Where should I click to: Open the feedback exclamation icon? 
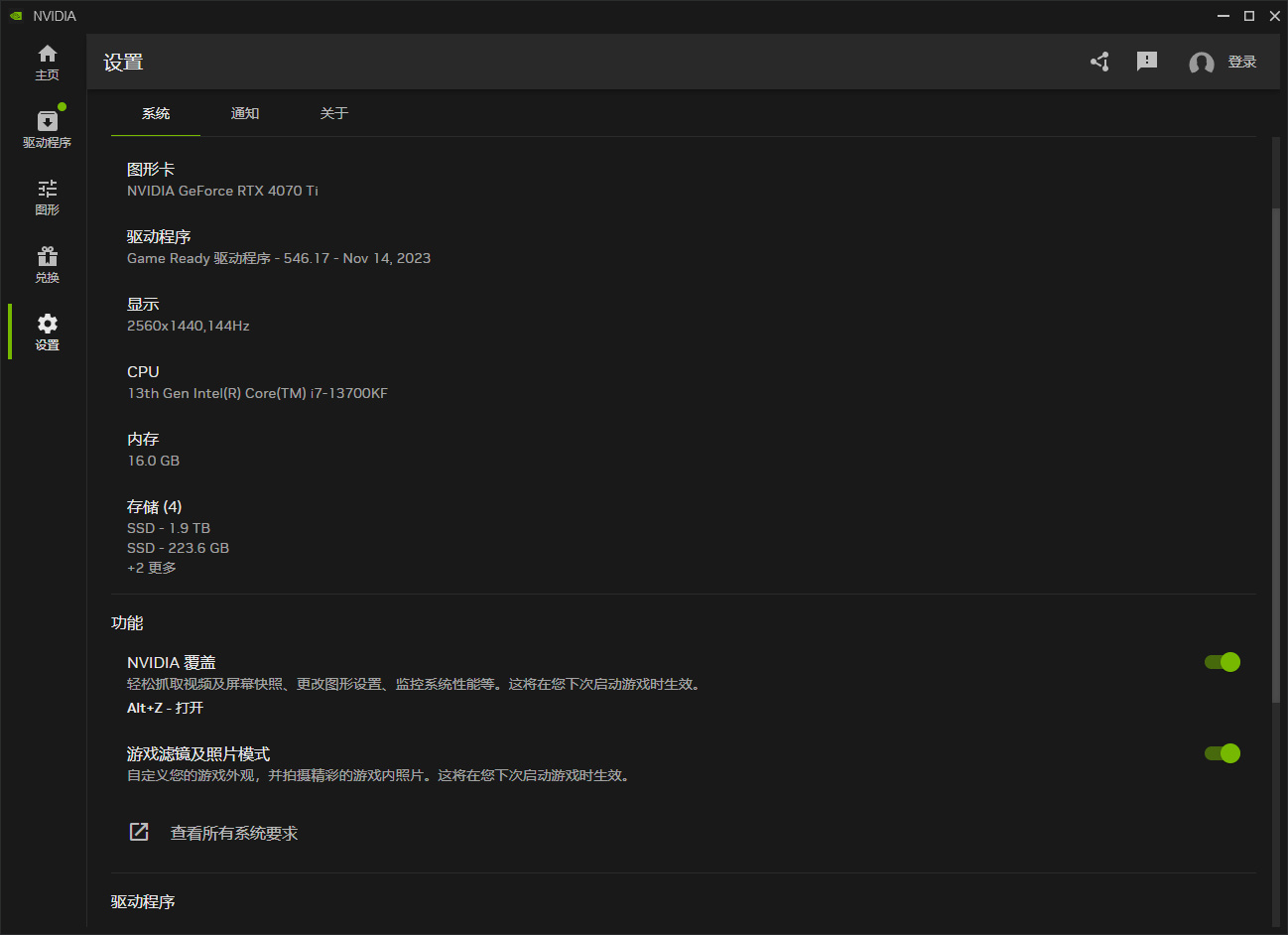pos(1147,62)
